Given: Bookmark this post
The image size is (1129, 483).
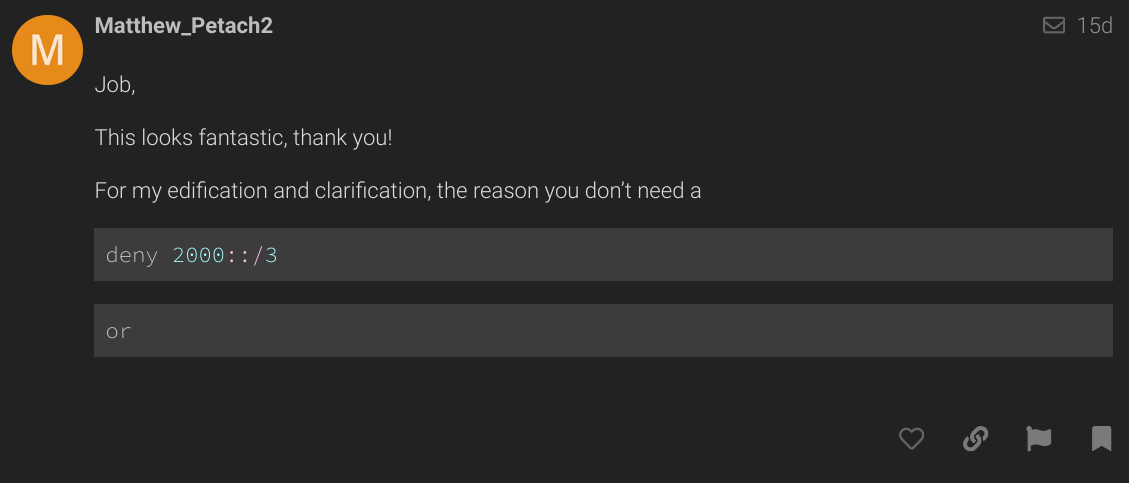Looking at the screenshot, I should click(x=1101, y=438).
